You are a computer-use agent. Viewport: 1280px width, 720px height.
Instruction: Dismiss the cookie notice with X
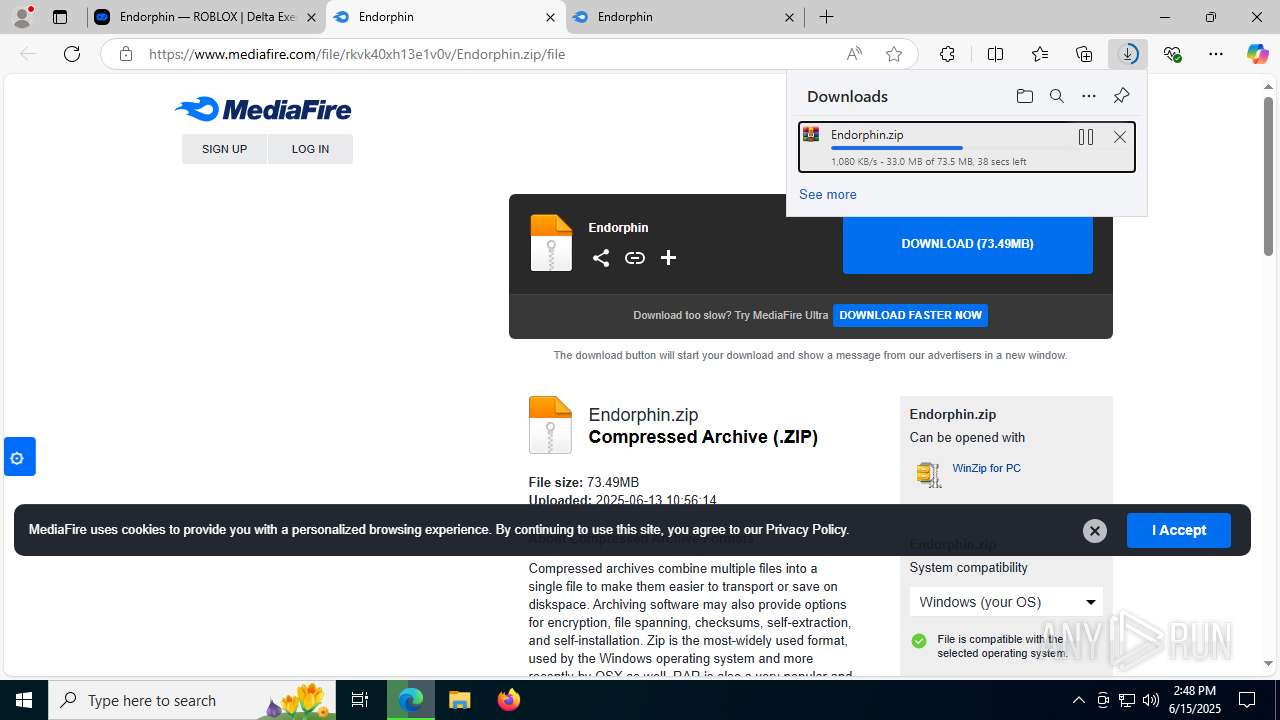tap(1094, 531)
